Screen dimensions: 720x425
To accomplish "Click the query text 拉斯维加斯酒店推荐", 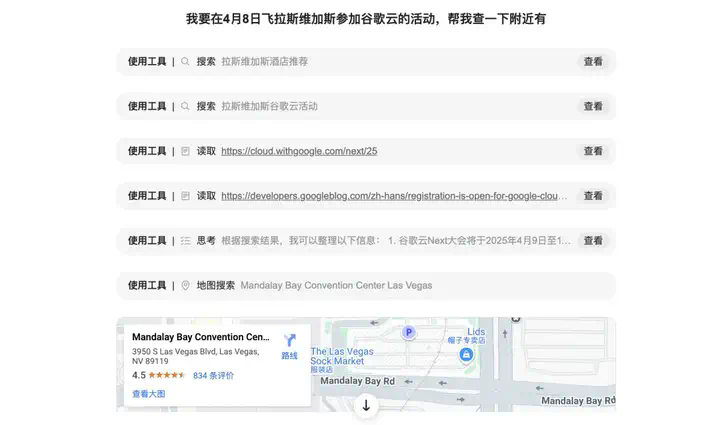I will pyautogui.click(x=264, y=62).
